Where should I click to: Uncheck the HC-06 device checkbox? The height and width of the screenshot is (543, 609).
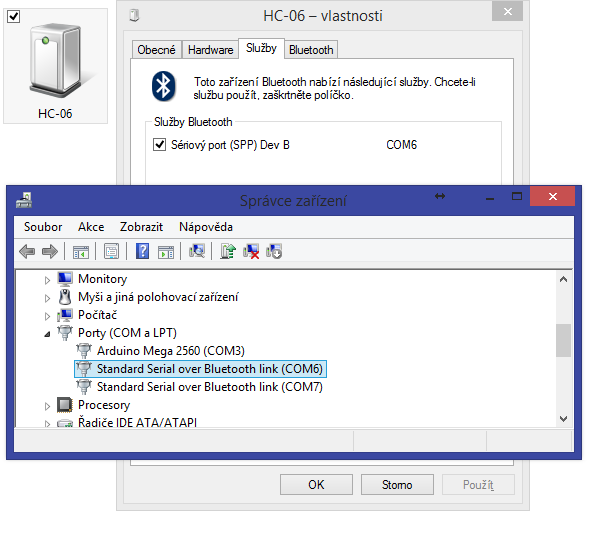tap(14, 16)
